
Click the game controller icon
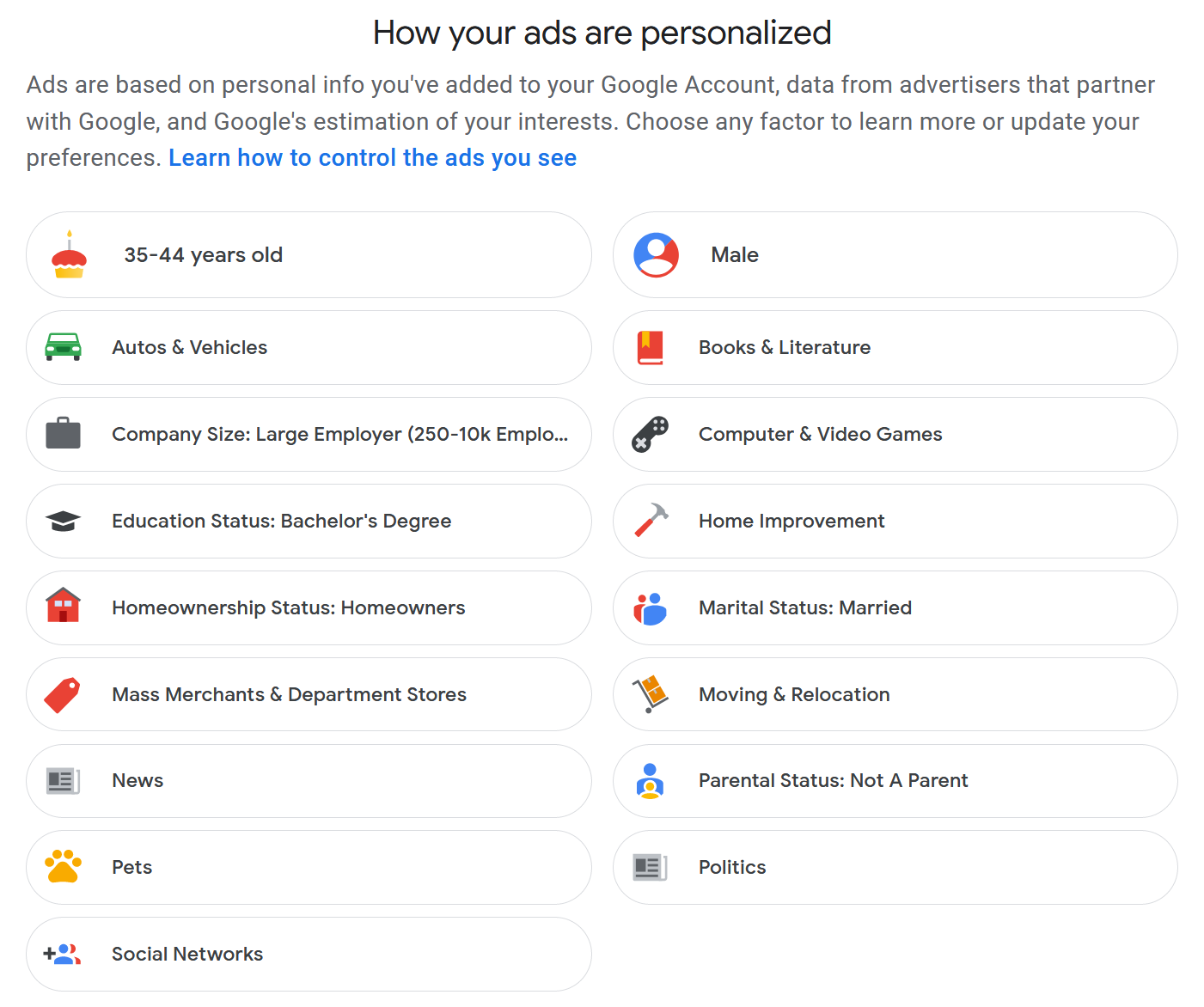(650, 434)
